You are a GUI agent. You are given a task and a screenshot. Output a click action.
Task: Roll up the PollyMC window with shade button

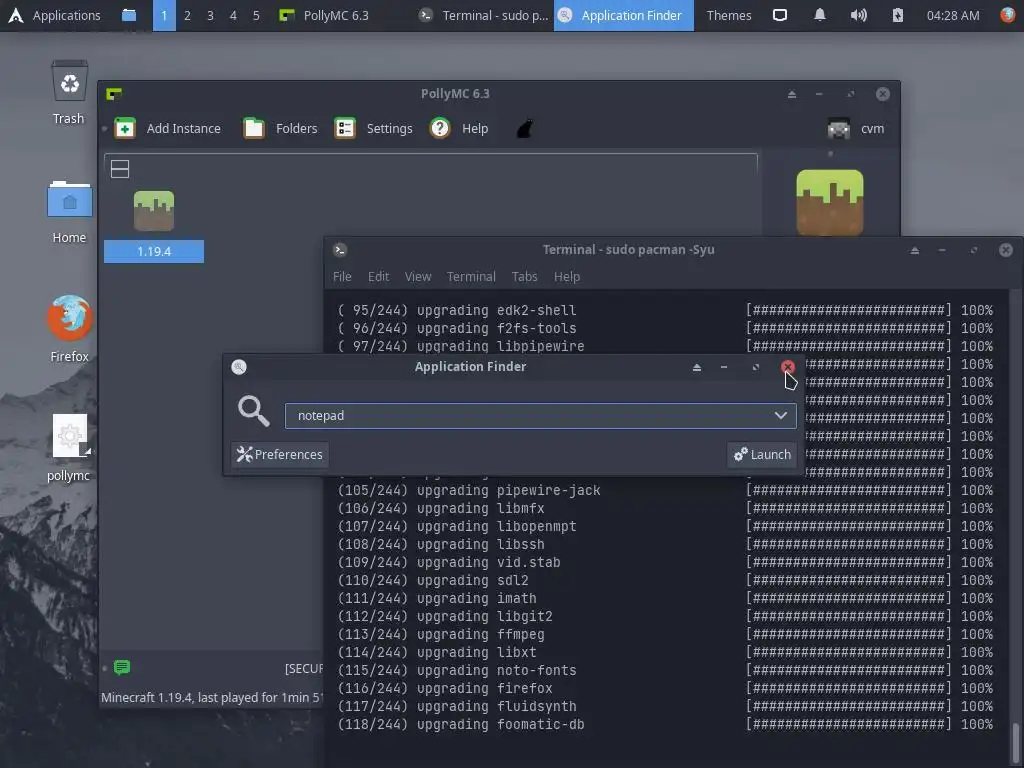pos(792,94)
